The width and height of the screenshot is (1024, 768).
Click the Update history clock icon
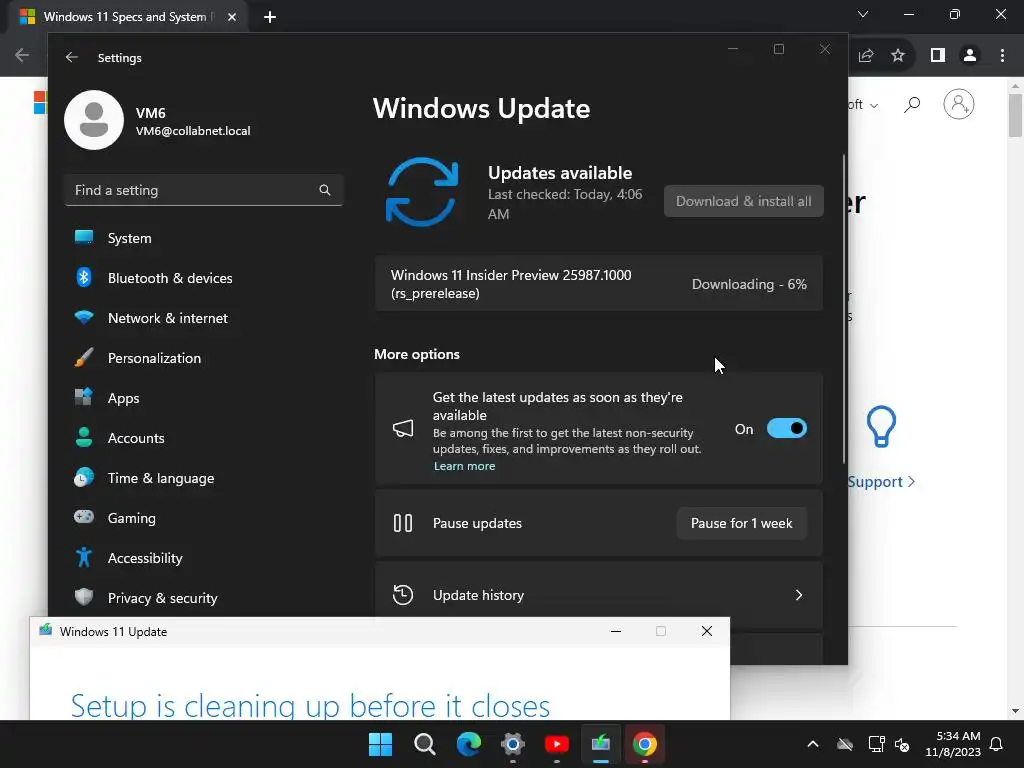403,595
